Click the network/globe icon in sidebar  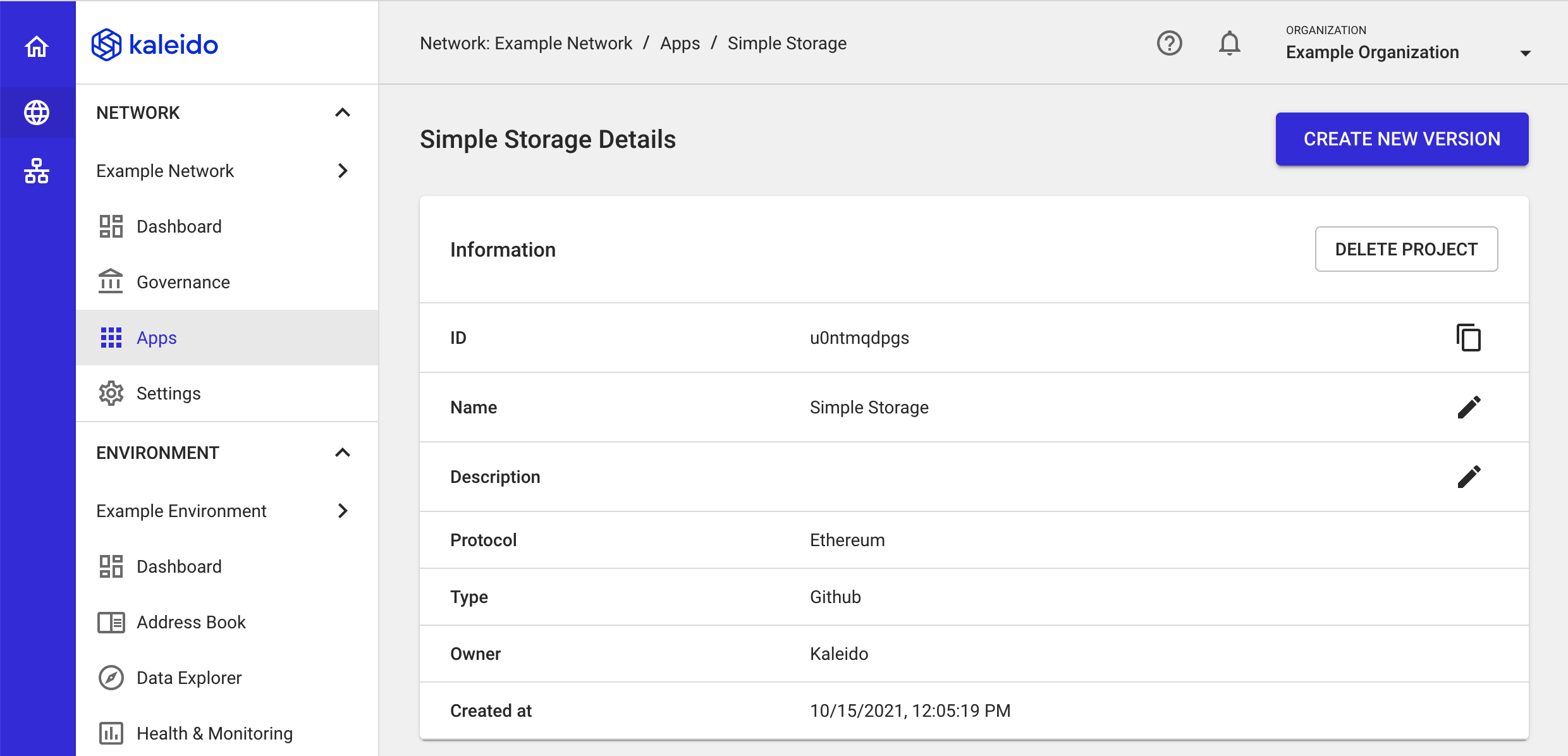[37, 111]
